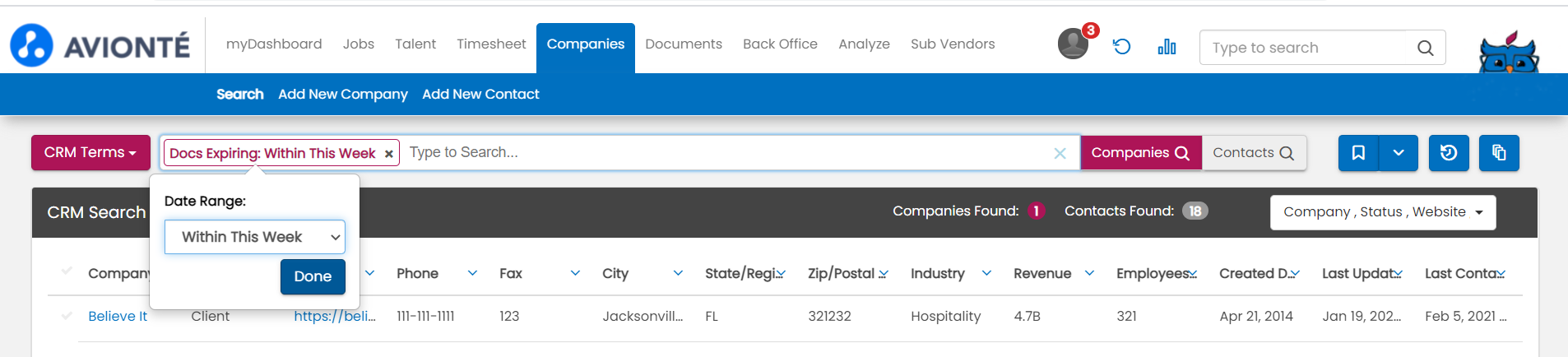
Task: Click the search history clock icon
Action: pyautogui.click(x=1449, y=153)
